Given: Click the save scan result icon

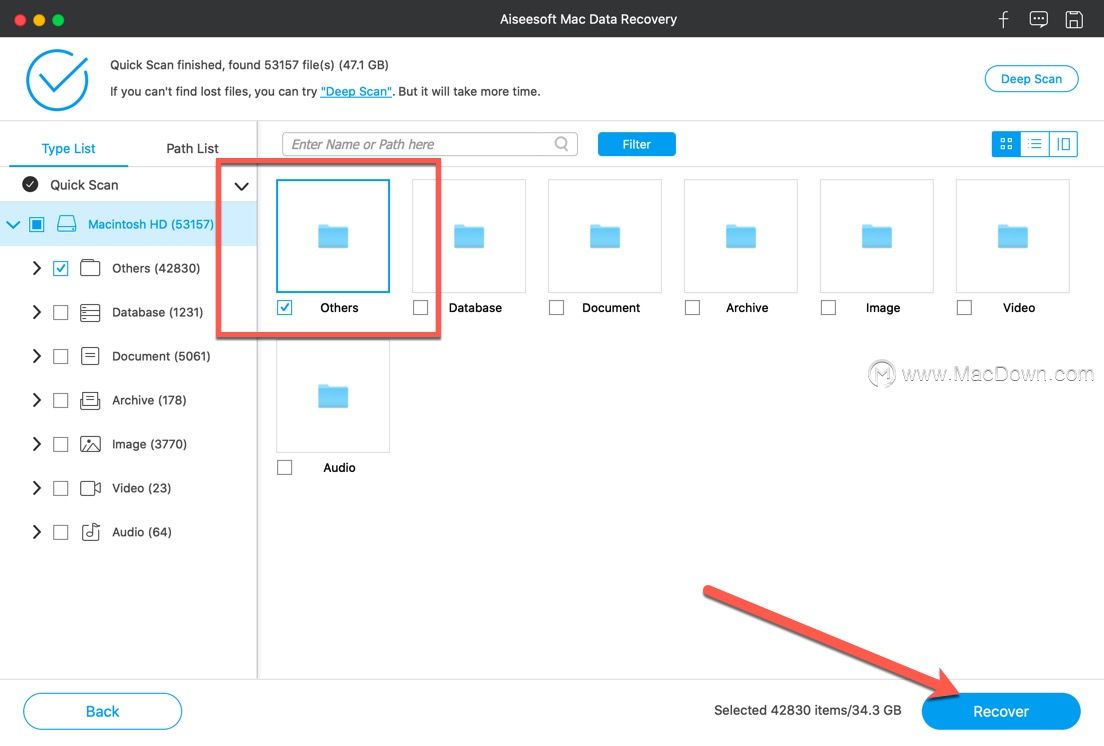Looking at the screenshot, I should point(1074,19).
